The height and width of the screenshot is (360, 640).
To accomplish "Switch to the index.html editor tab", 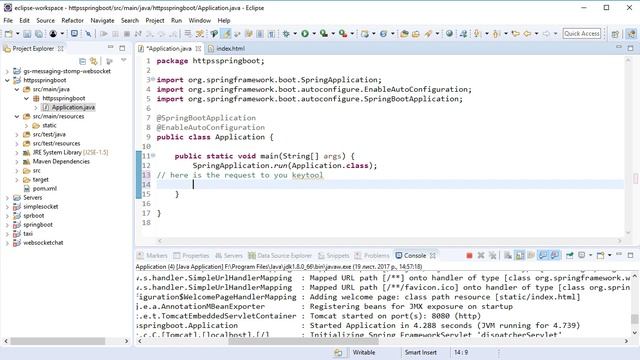I will point(227,49).
